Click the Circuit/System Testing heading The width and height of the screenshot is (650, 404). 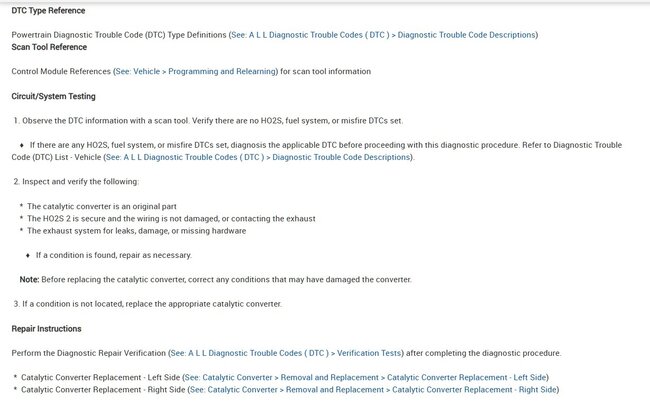tap(55, 96)
